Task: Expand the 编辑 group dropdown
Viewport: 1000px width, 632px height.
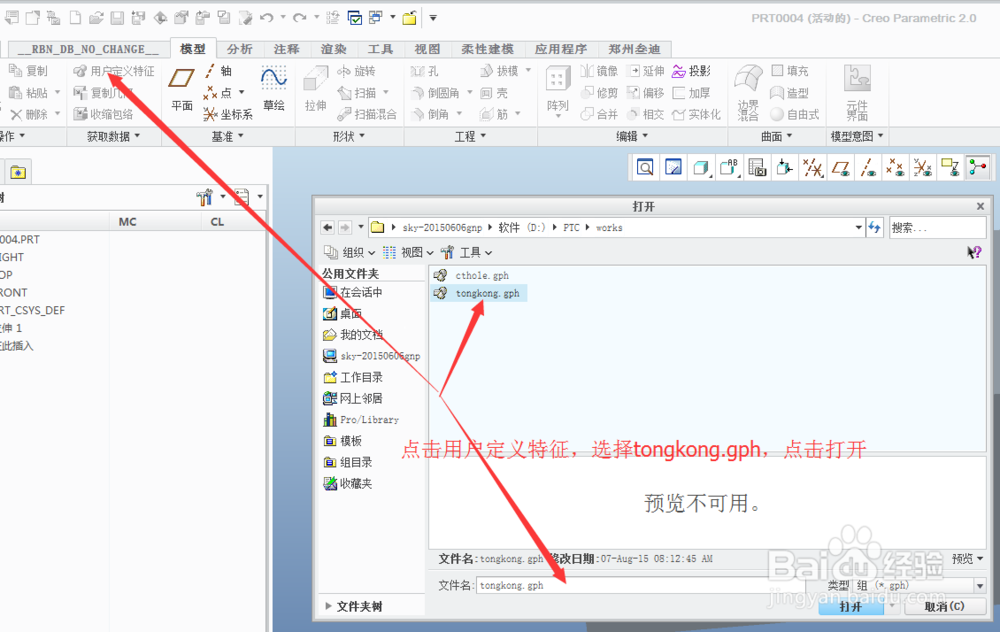Action: (632, 136)
